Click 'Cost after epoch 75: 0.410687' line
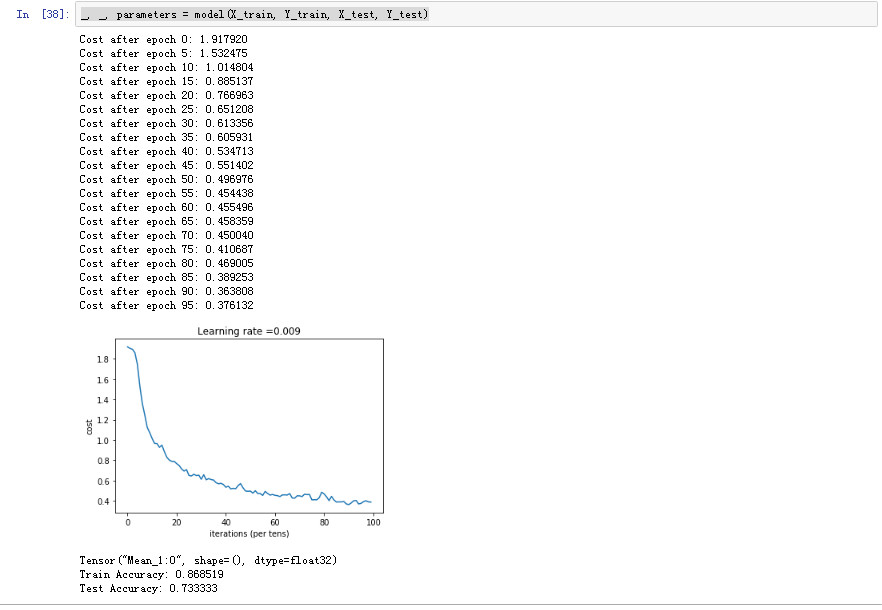Screen dimensions: 882x610 coord(166,249)
